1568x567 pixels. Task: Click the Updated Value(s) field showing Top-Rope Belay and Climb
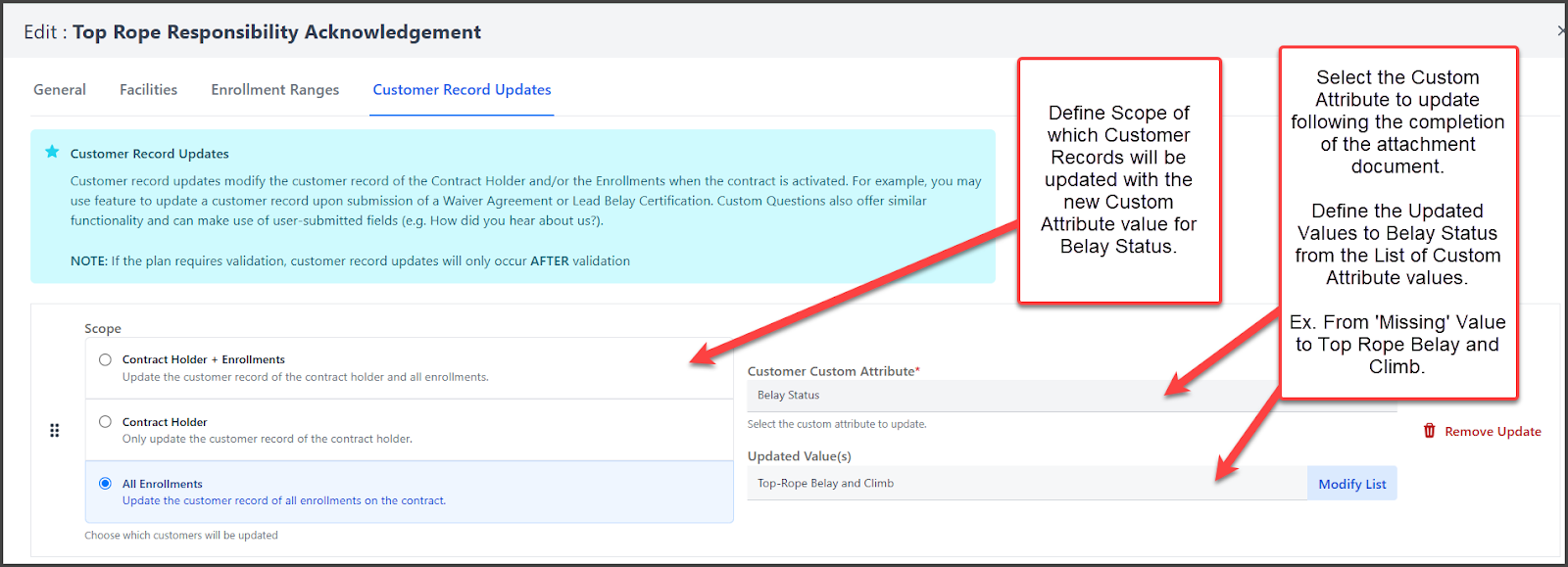[1027, 484]
